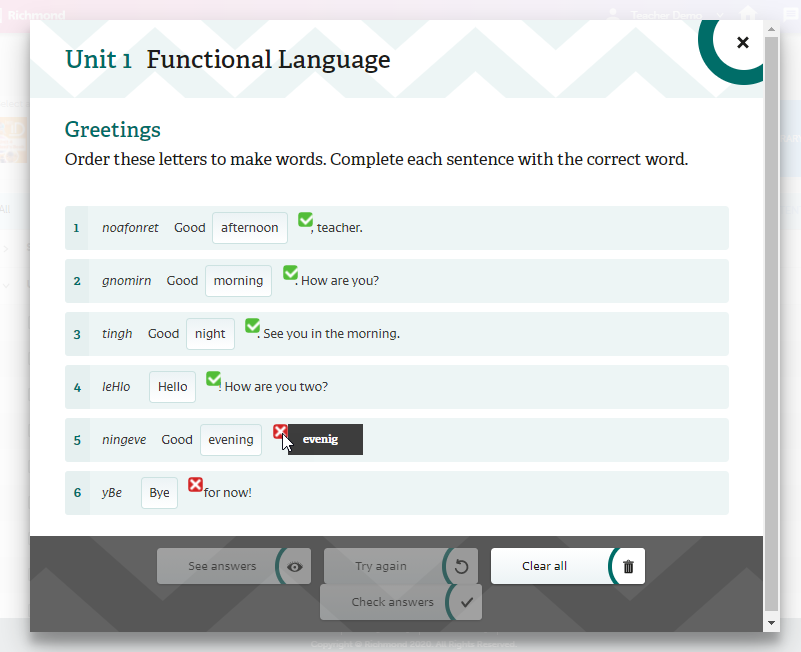This screenshot has height=652, width=801.
Task: Click the green check mark next to Hello
Action: (x=213, y=378)
